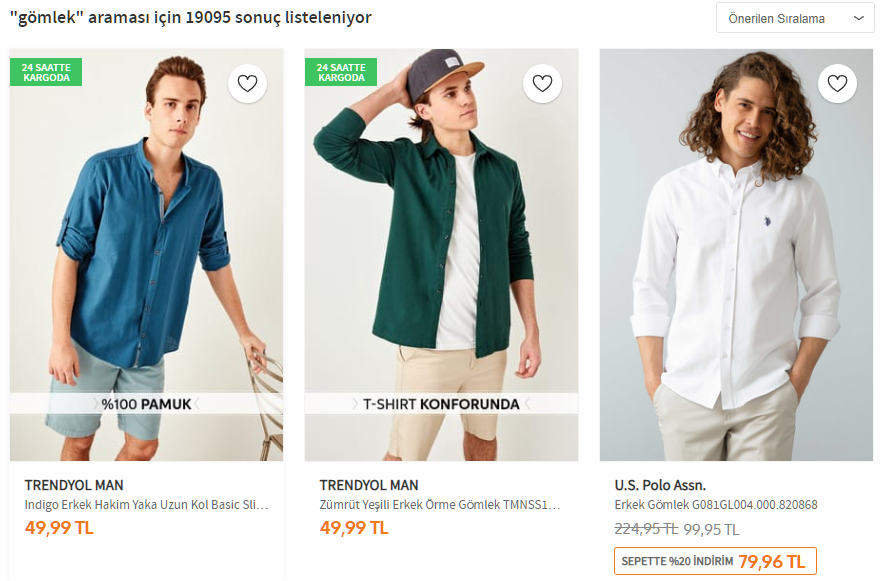884x581 pixels.
Task: Open Zümrüt Yeşili Erkek Örme Gömlek title
Action: (x=440, y=505)
